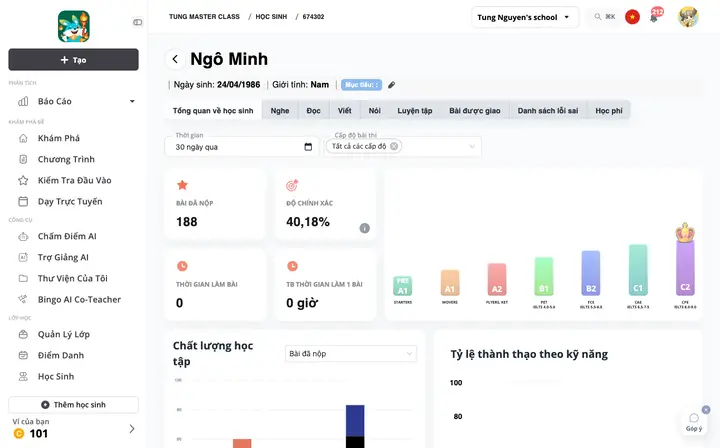Image resolution: width=720 pixels, height=448 pixels.
Task: Click the wallet coin icon
Action: (19, 433)
